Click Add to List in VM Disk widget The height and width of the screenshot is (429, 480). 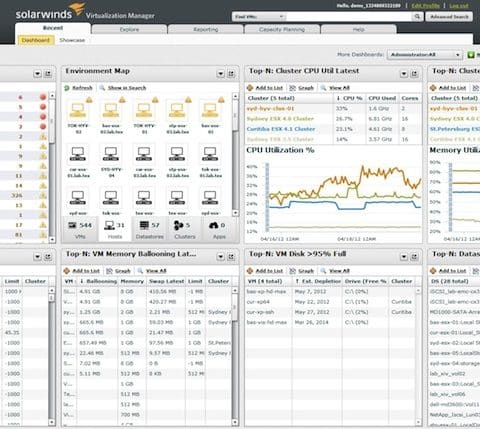(x=265, y=271)
